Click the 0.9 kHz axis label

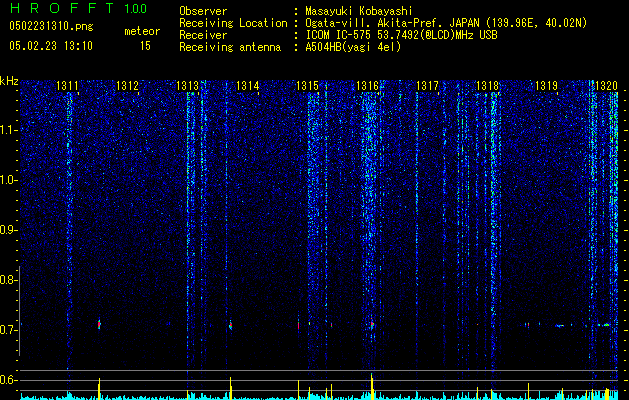click(8, 230)
